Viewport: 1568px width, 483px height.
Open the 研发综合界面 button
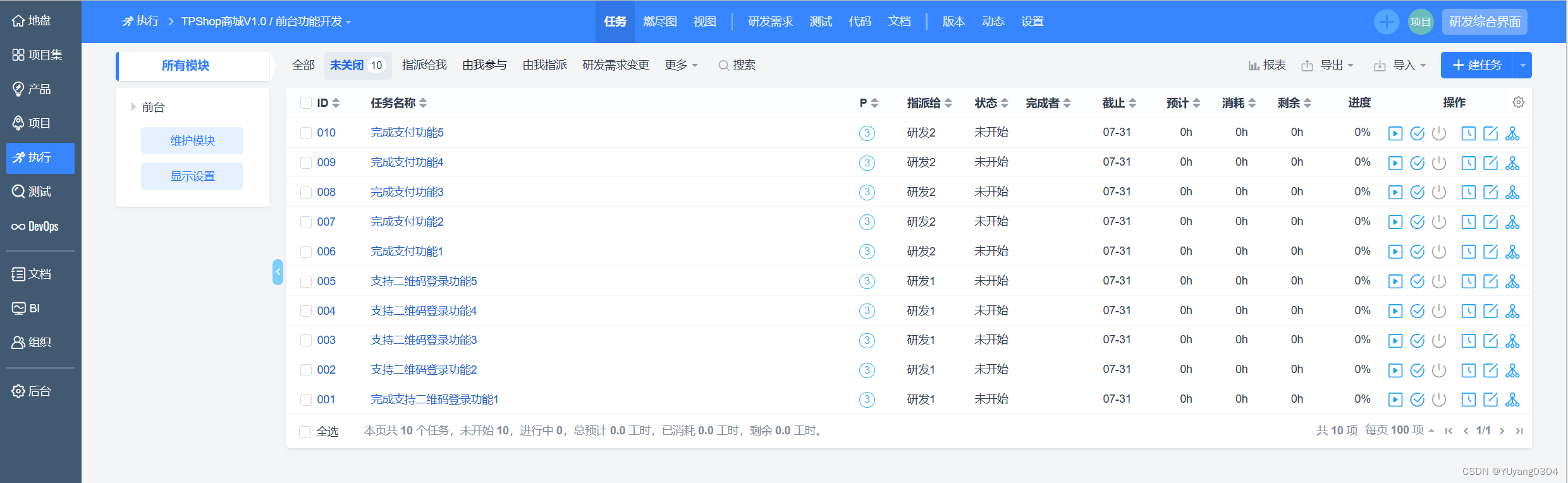coord(1485,21)
